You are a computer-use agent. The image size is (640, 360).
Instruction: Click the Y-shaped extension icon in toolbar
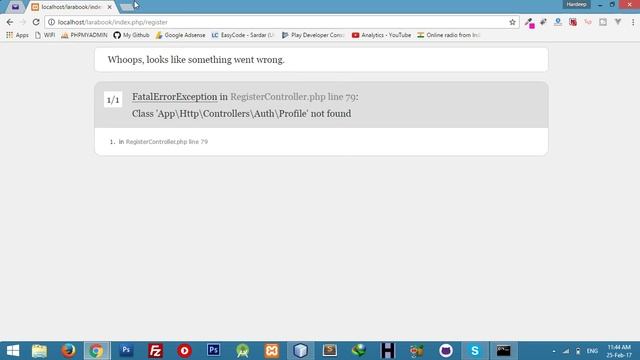pos(618,22)
